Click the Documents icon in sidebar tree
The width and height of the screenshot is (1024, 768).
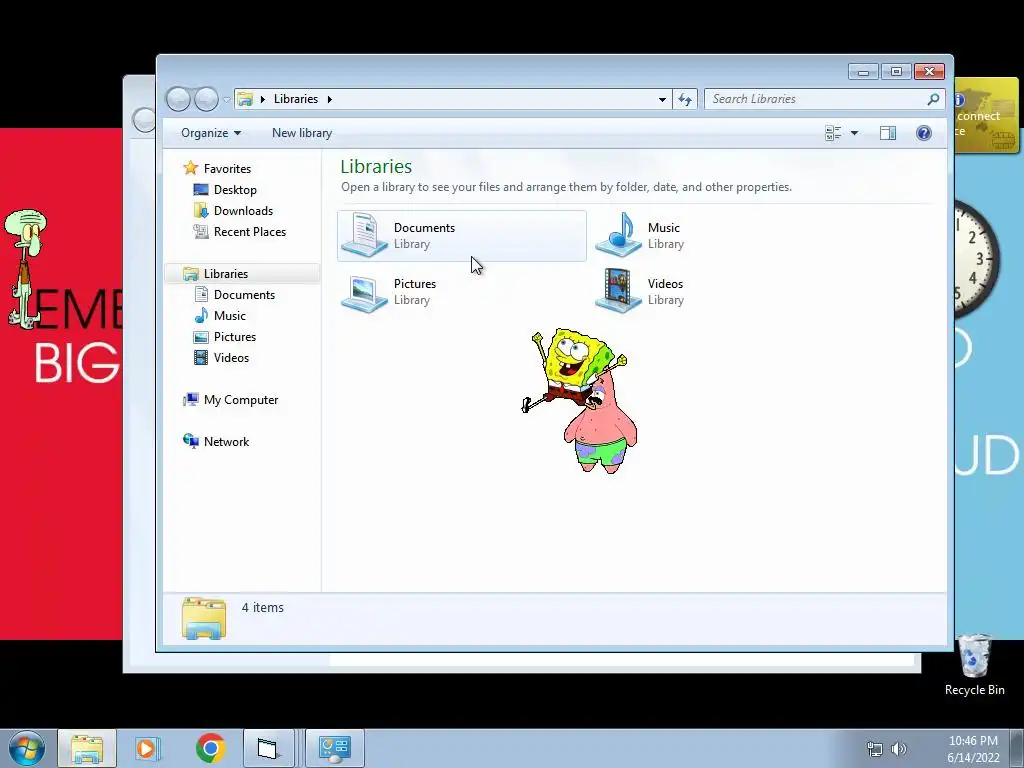pyautogui.click(x=201, y=295)
